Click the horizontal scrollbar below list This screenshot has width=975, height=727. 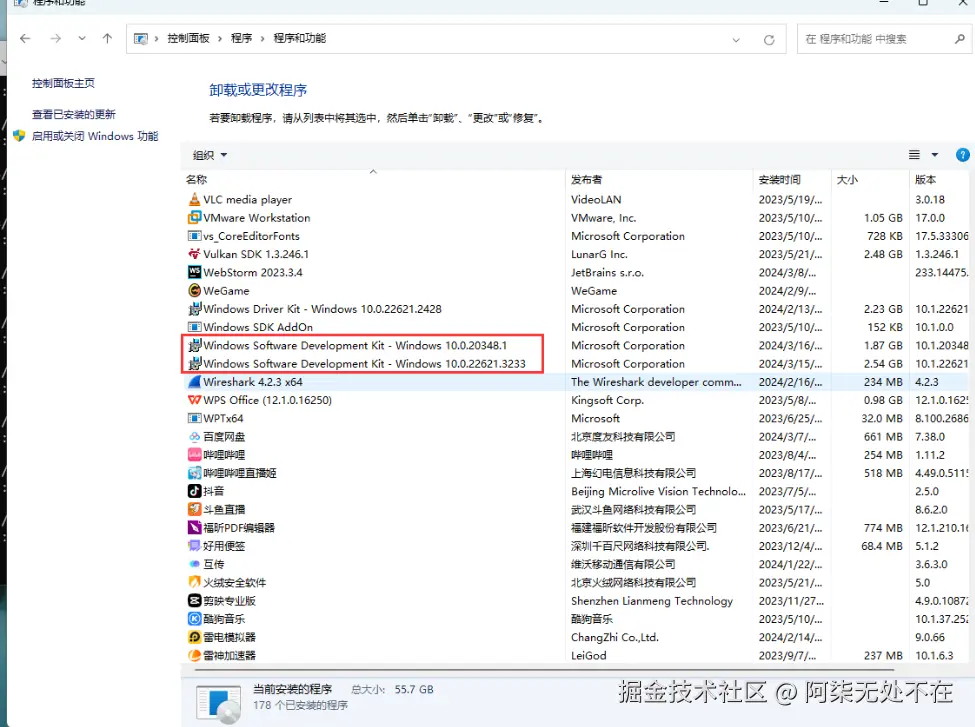pyautogui.click(x=544, y=670)
